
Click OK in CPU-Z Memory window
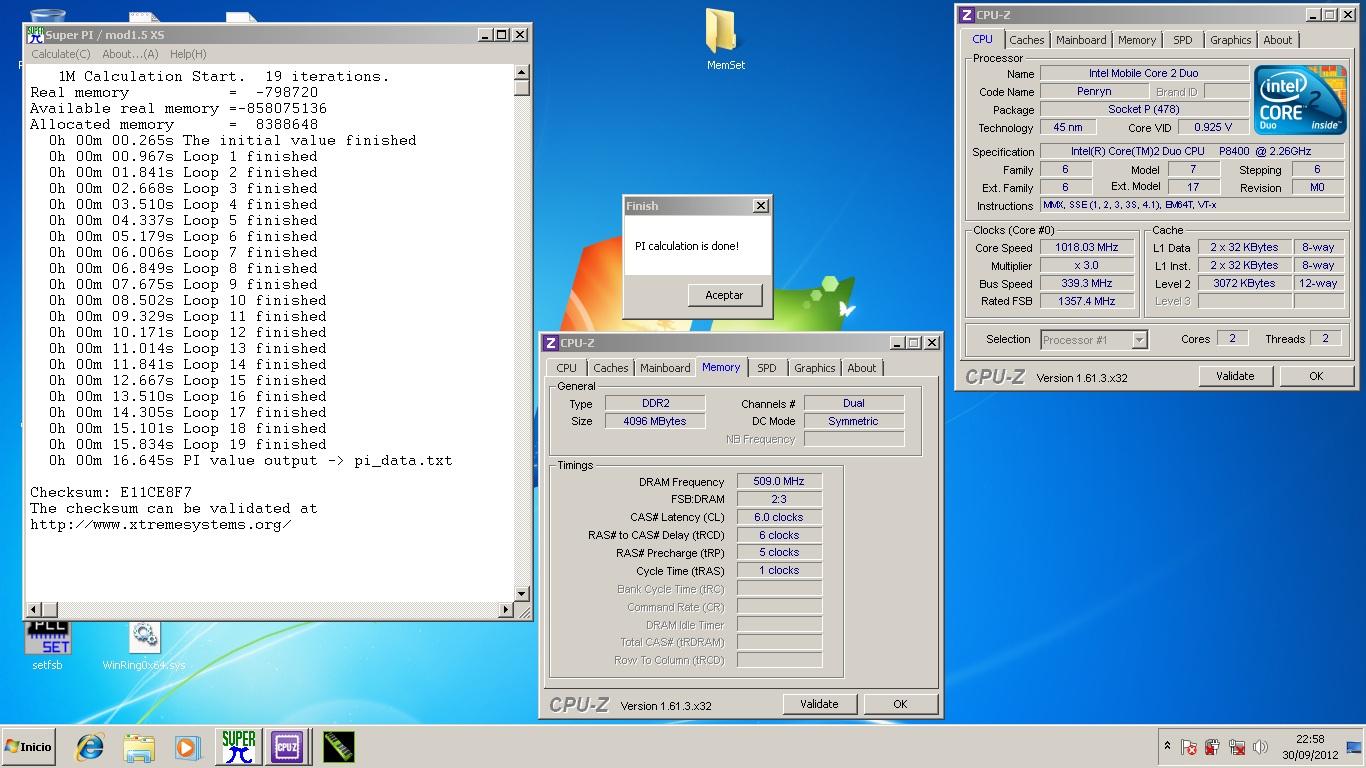[900, 704]
